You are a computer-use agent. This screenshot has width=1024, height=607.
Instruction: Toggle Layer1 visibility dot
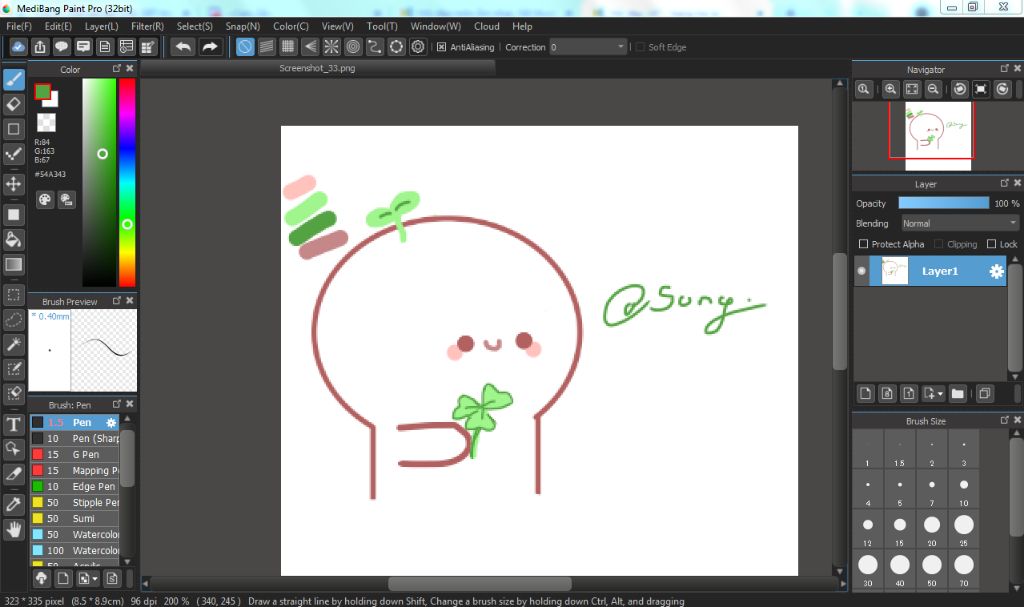(861, 271)
